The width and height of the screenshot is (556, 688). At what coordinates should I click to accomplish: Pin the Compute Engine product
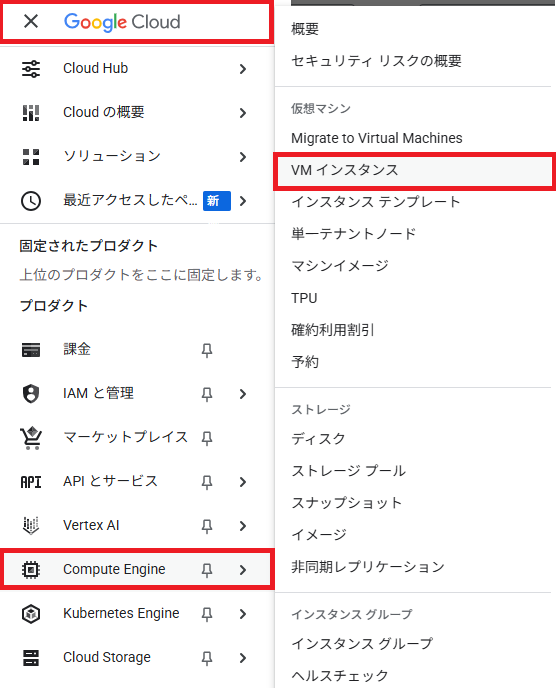point(207,570)
